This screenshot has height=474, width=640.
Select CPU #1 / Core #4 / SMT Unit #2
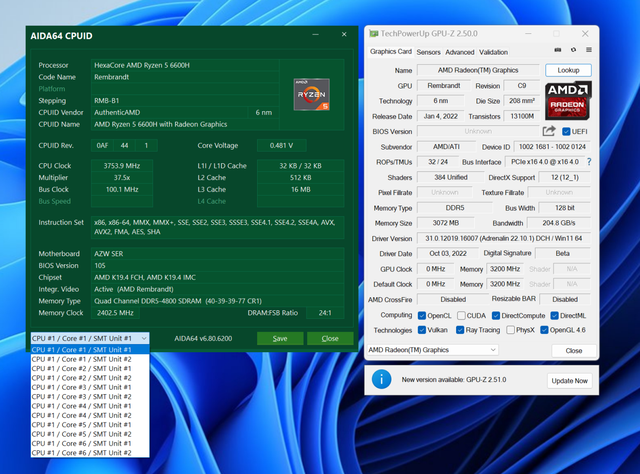pyautogui.click(x=90, y=416)
